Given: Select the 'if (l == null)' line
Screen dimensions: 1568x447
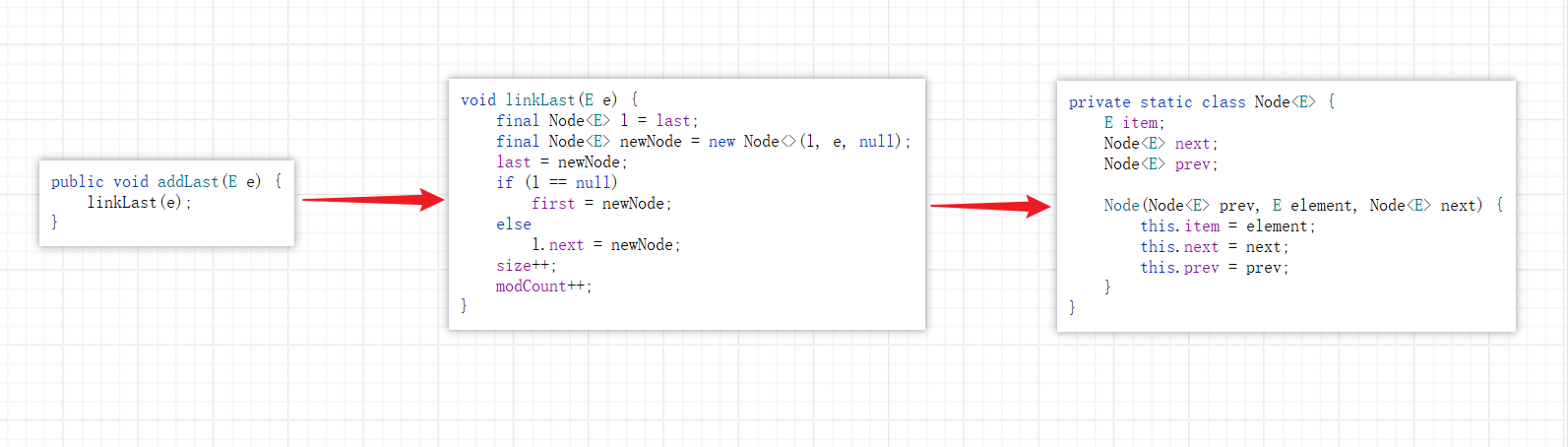Looking at the screenshot, I should 557,182.
